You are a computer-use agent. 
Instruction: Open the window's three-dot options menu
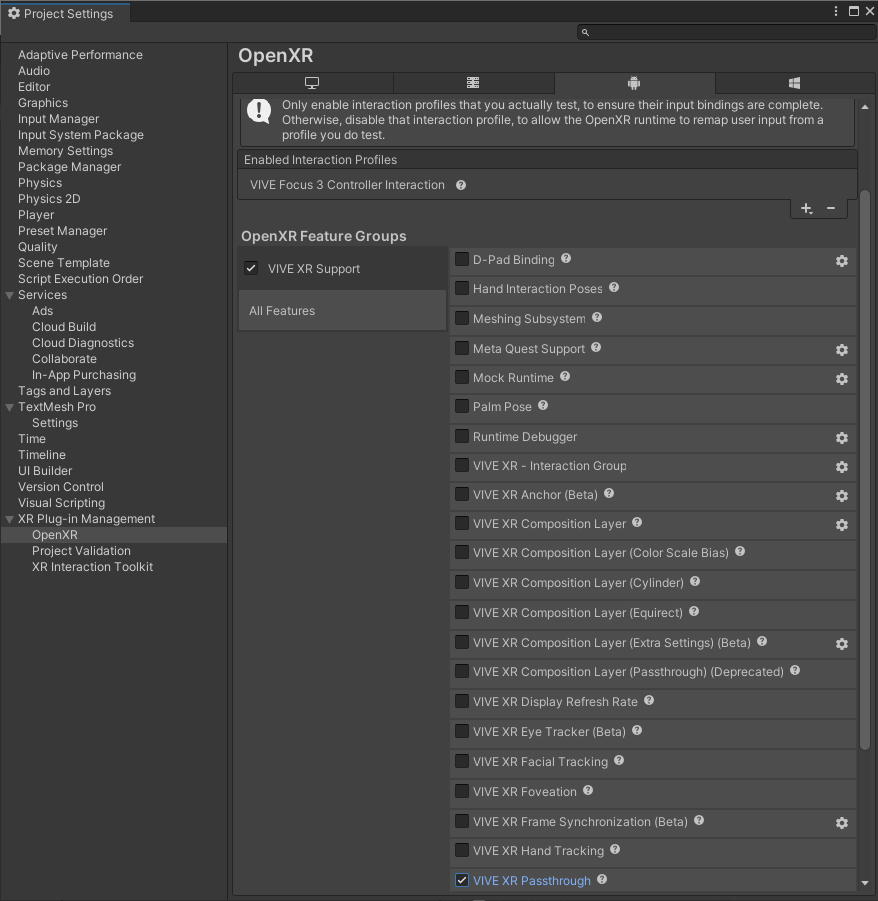click(x=836, y=12)
